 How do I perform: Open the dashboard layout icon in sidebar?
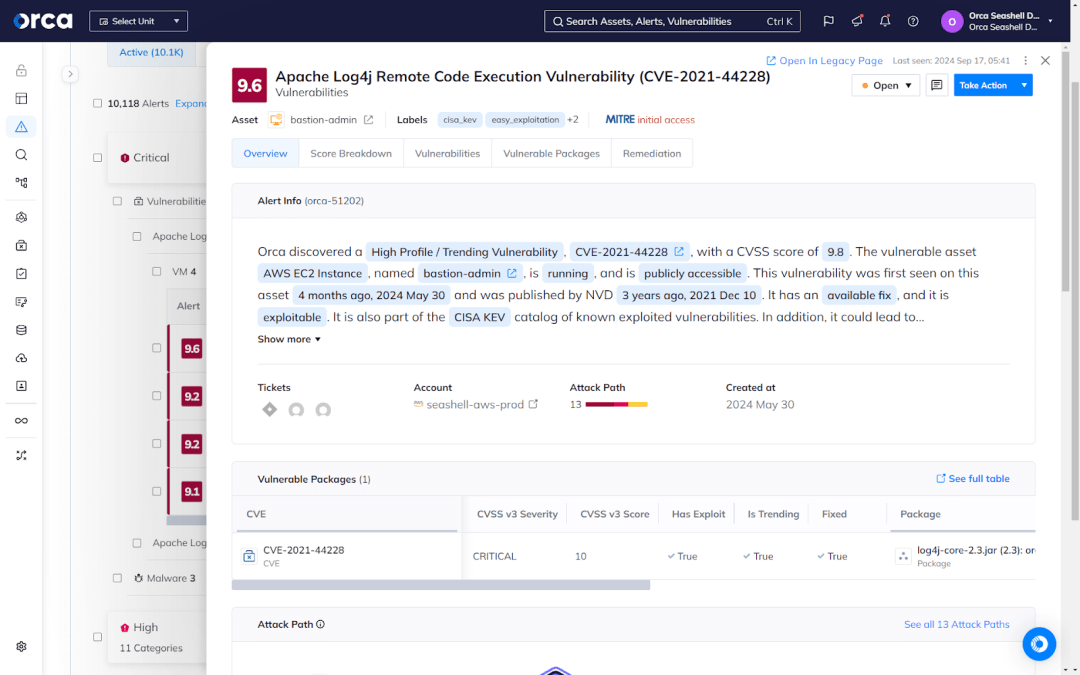click(21, 98)
